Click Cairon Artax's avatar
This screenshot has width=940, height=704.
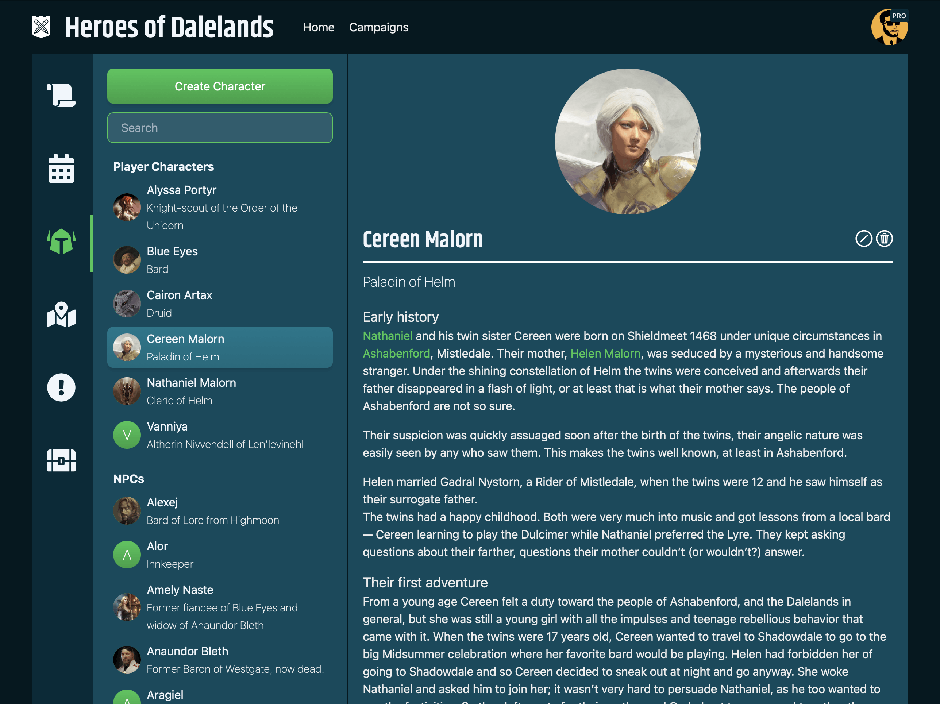point(126,303)
